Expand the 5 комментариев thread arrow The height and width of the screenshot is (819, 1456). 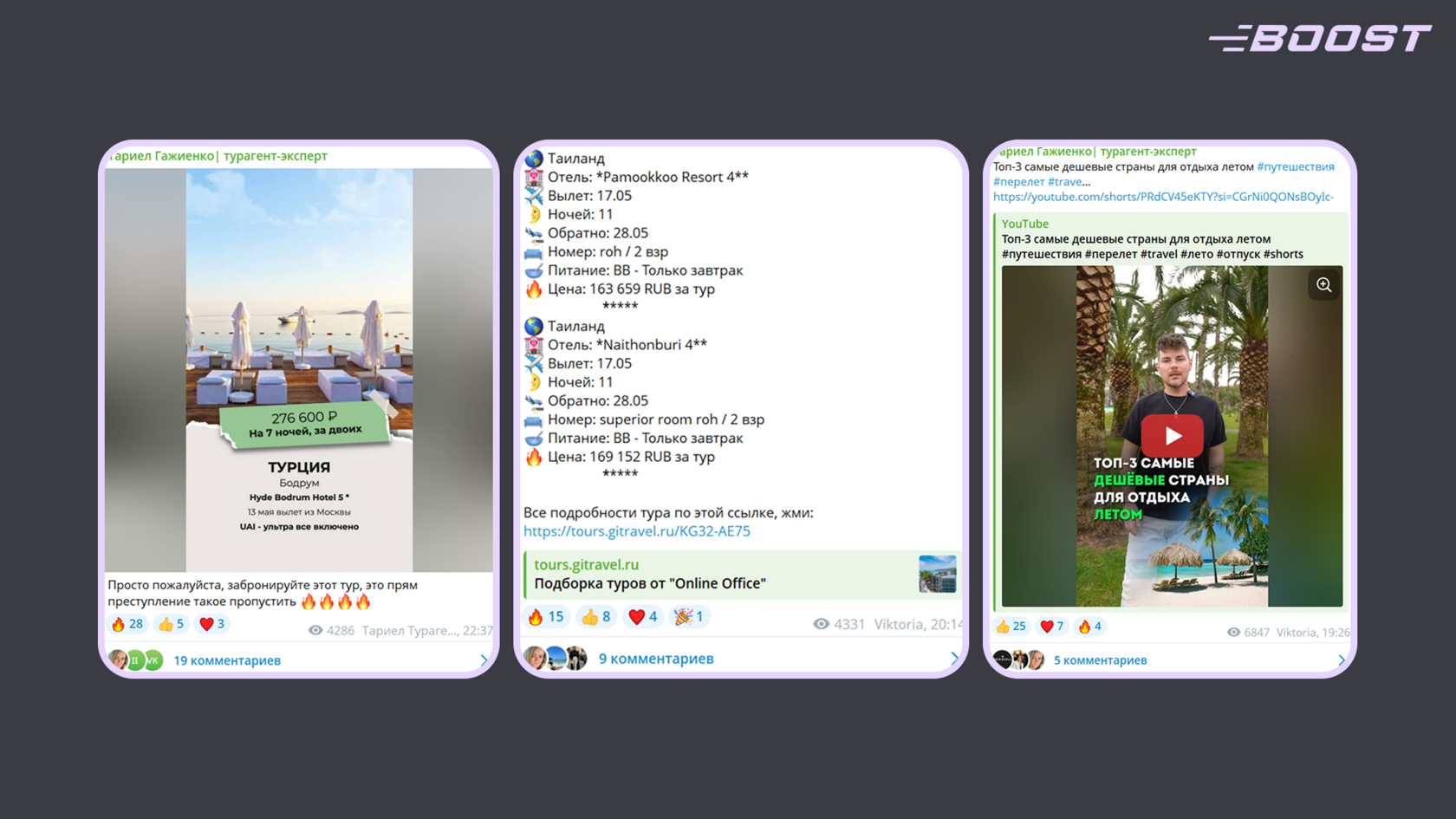pos(1342,660)
